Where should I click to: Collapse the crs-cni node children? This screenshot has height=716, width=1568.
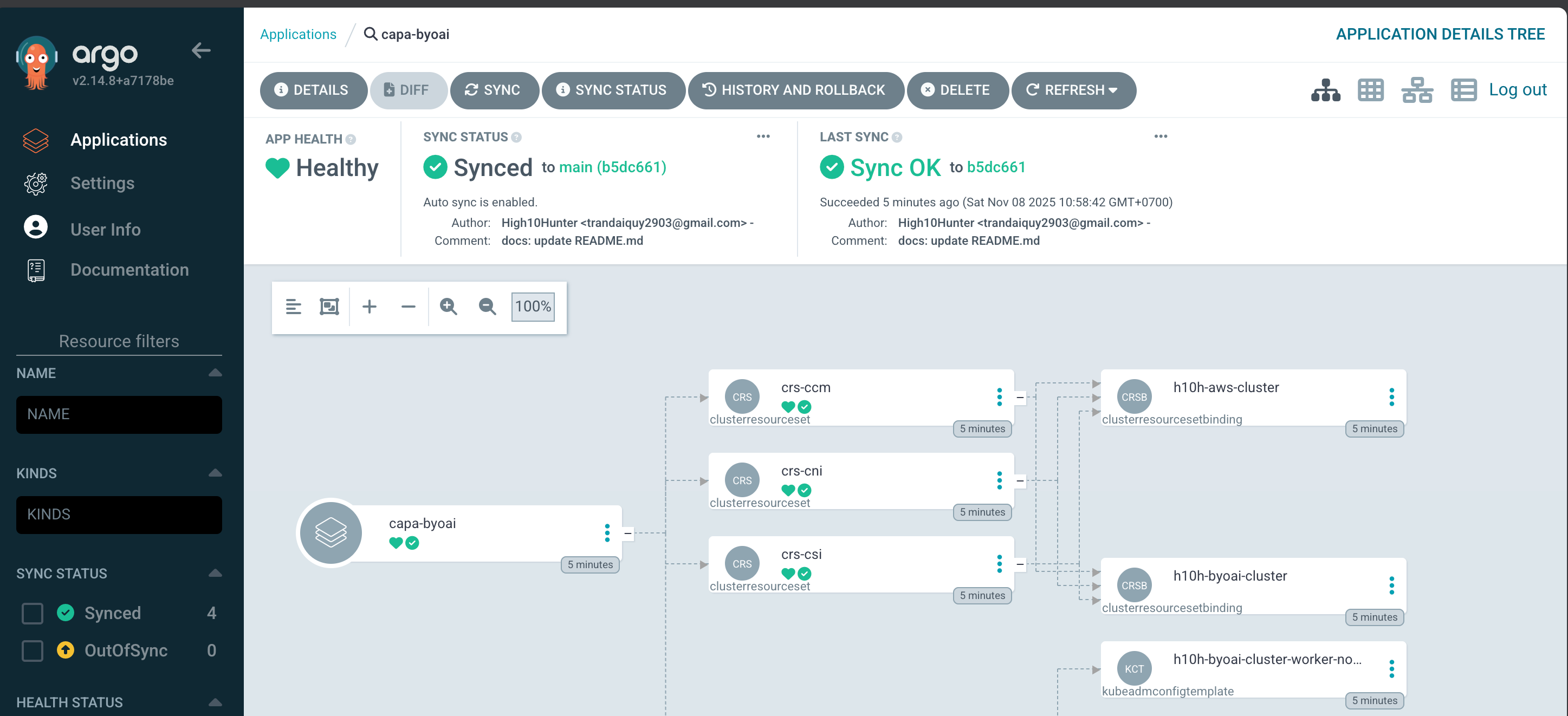point(1020,481)
